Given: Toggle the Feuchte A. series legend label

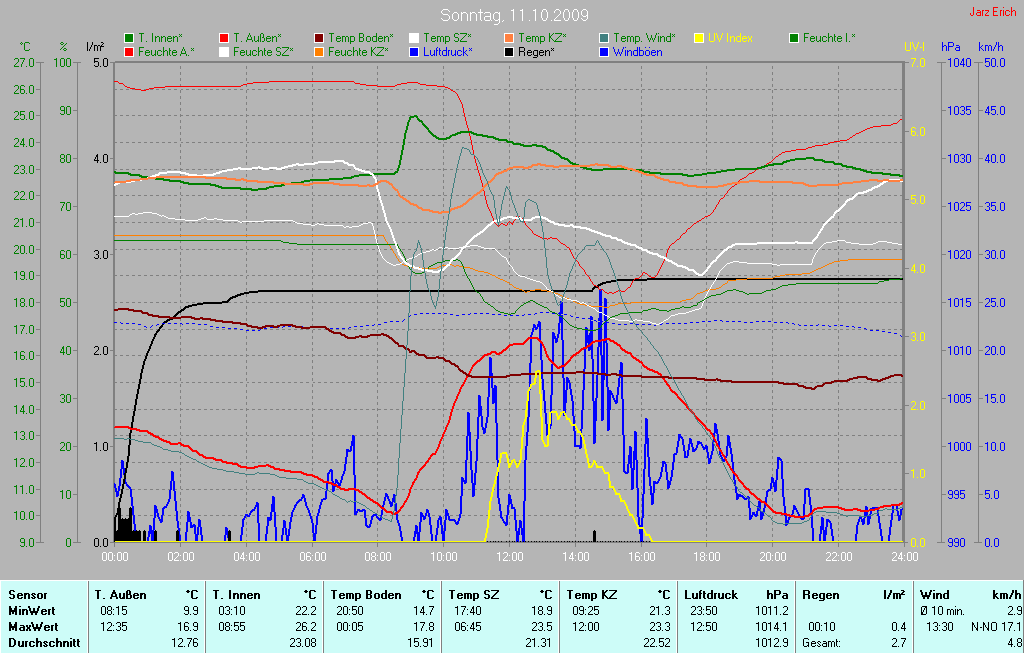Looking at the screenshot, I should click(166, 51).
